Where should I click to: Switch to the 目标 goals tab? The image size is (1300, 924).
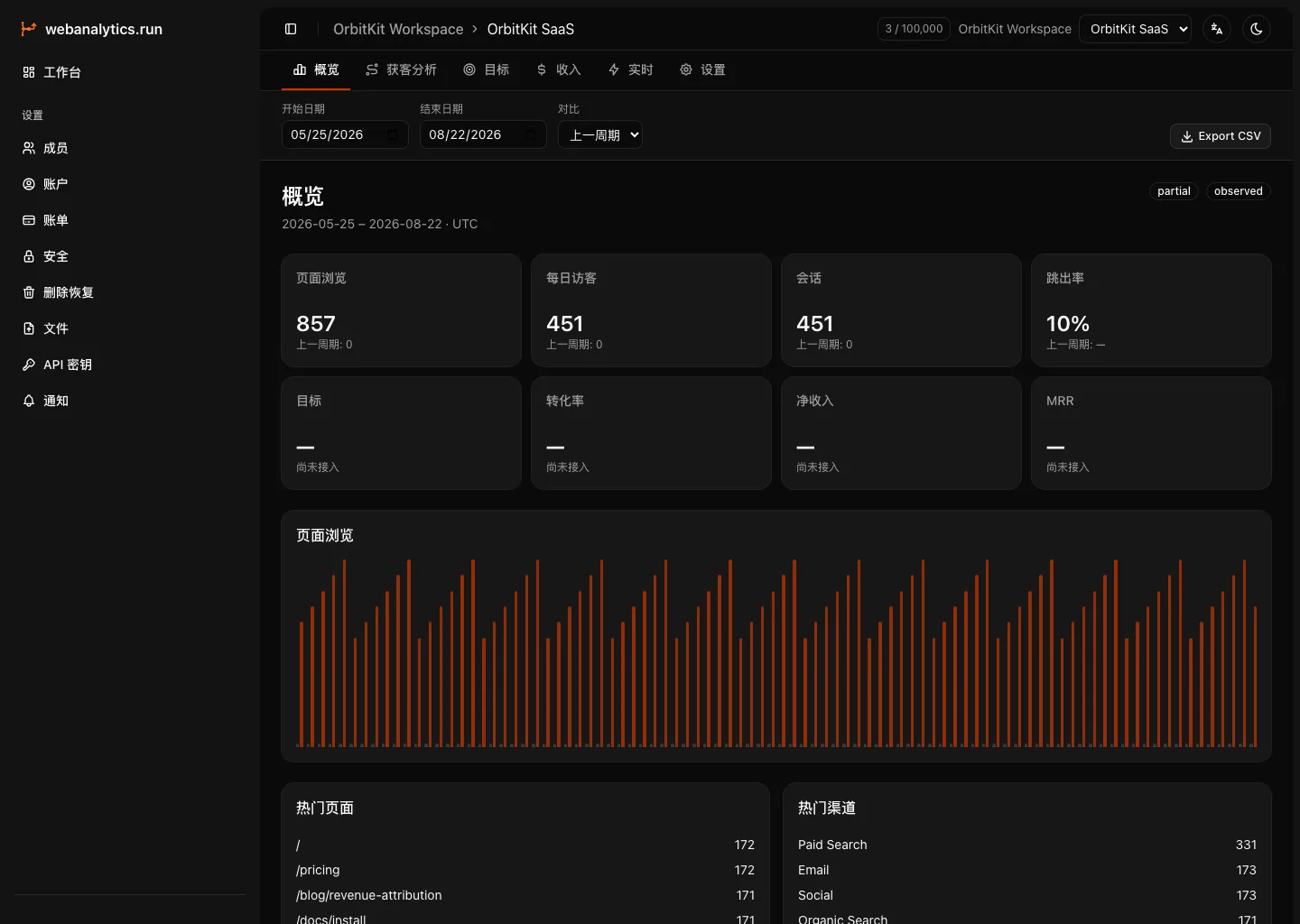486,69
